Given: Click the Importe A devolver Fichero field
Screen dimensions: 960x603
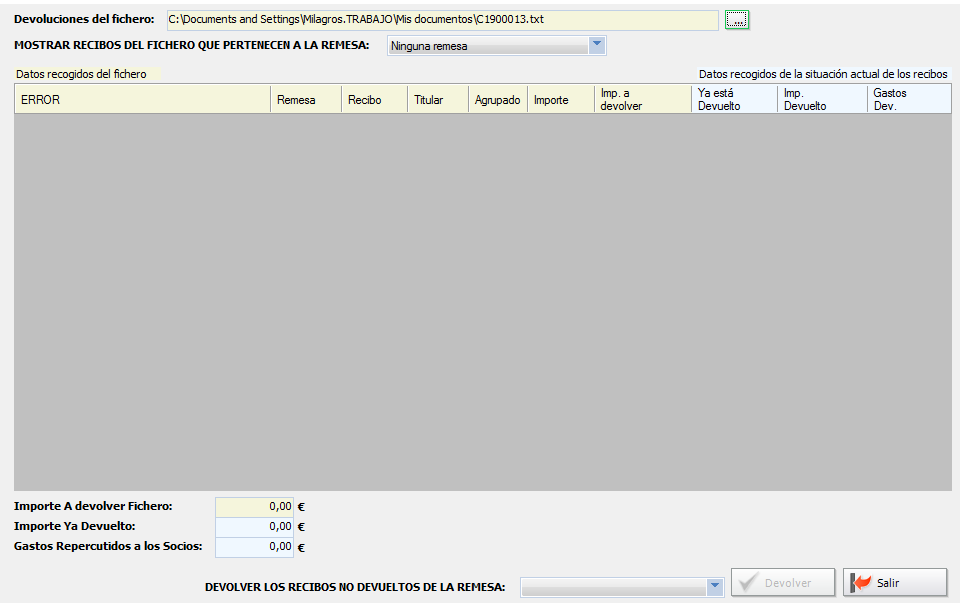Looking at the screenshot, I should tap(254, 506).
